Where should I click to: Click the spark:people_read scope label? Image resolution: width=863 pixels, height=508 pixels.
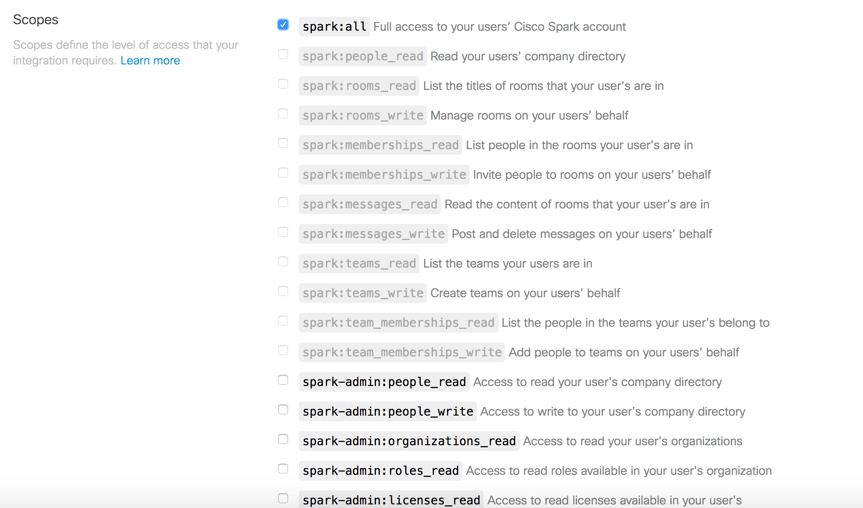363,56
